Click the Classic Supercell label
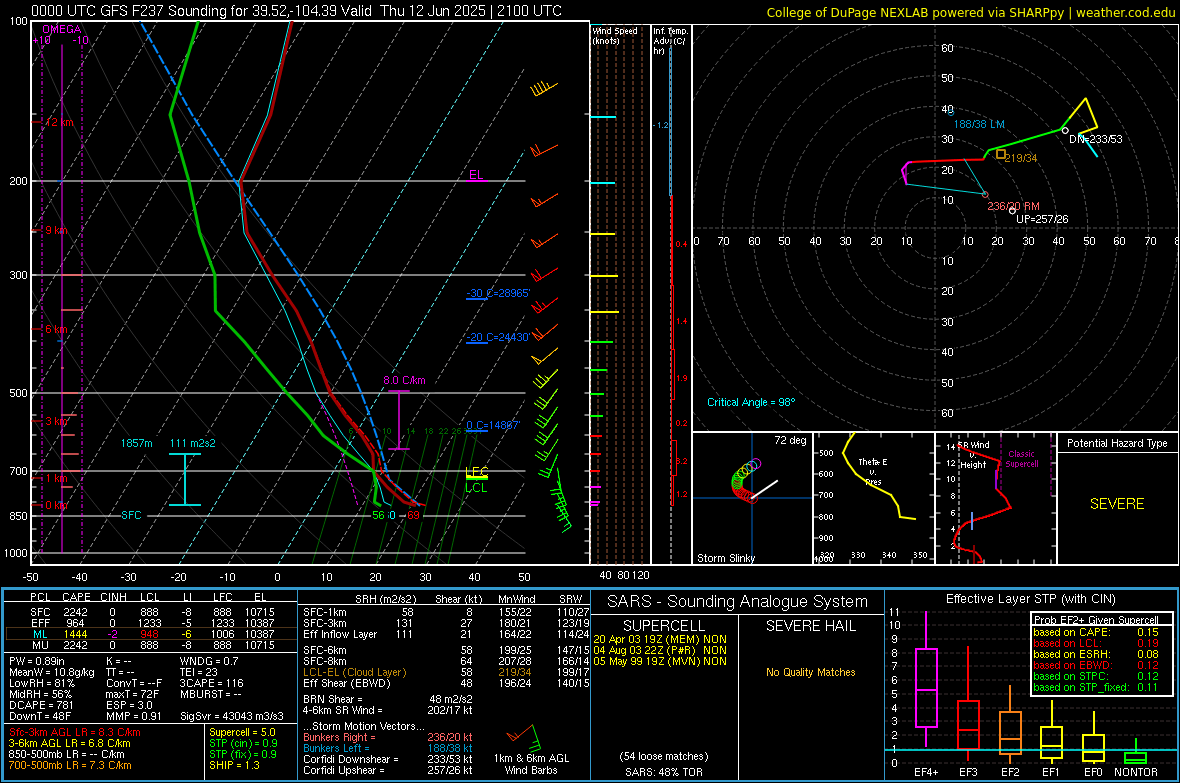 1021,459
